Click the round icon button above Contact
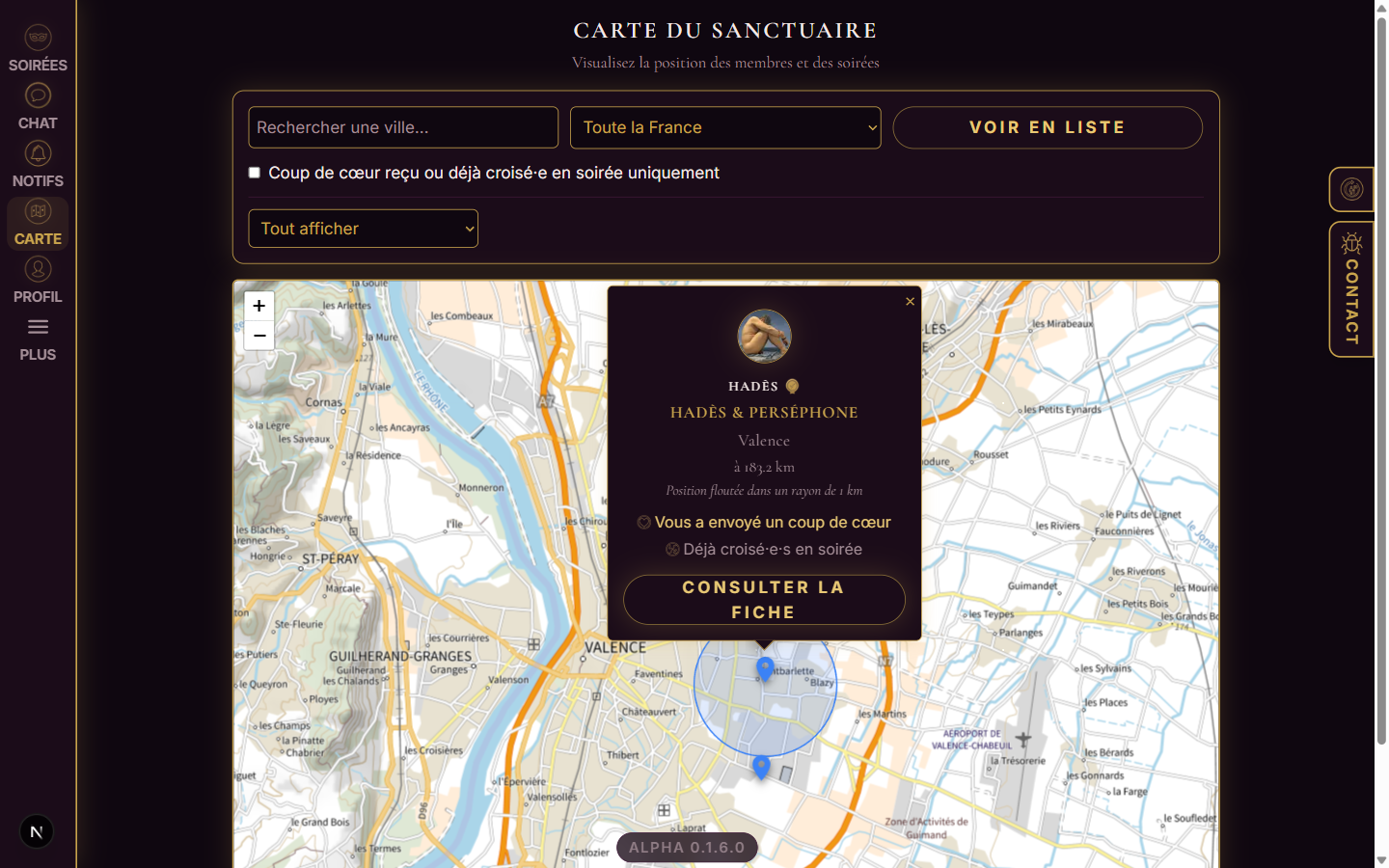The image size is (1389, 868). point(1352,189)
